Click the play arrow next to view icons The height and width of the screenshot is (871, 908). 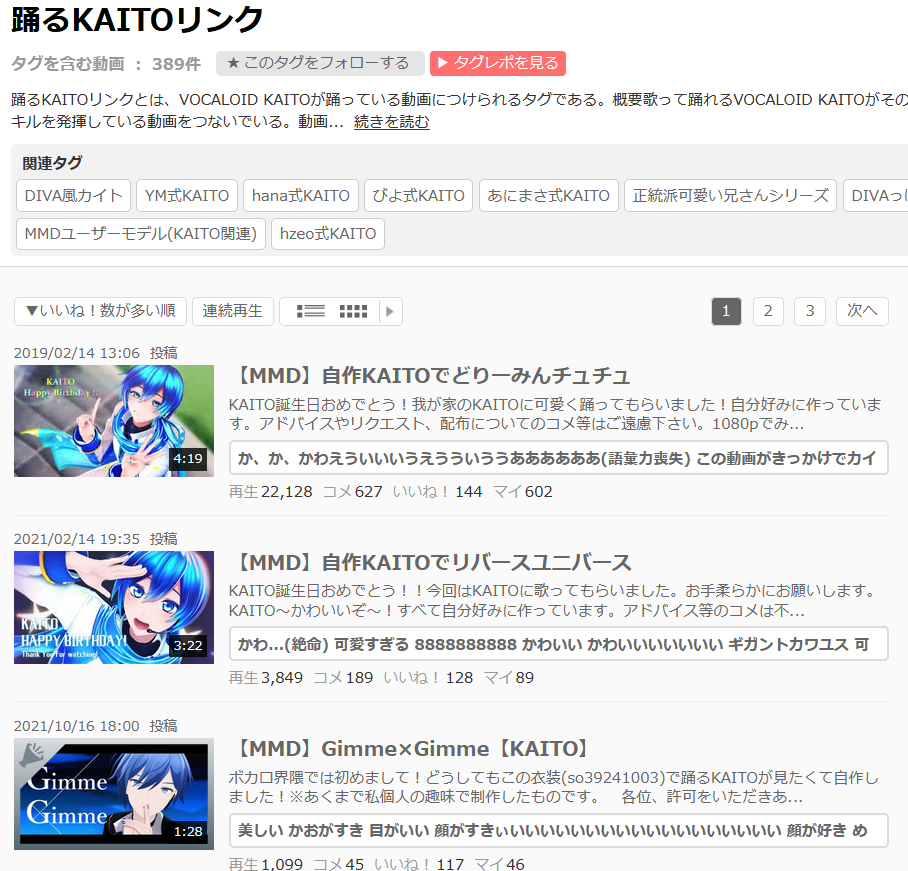point(390,312)
